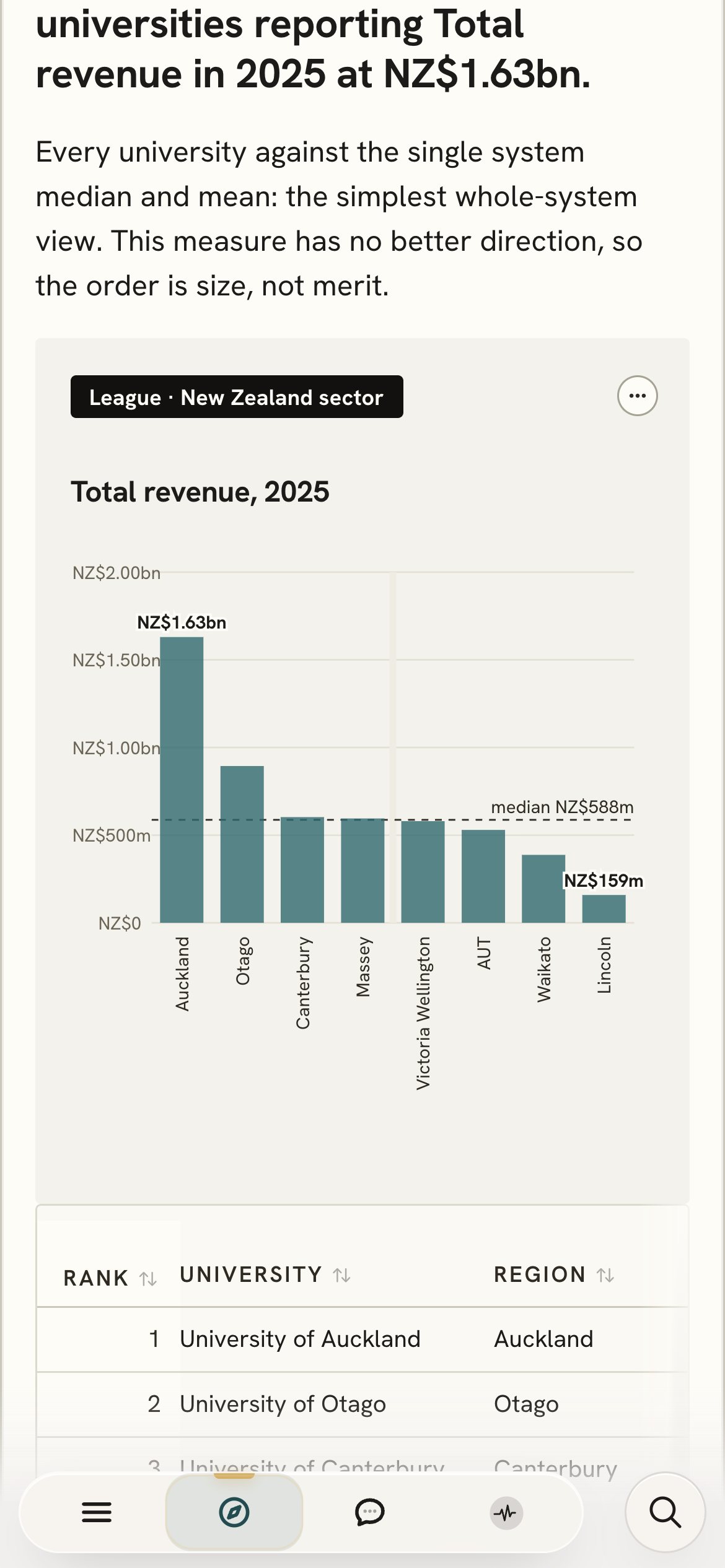Click the median NZ$588m label

point(562,807)
